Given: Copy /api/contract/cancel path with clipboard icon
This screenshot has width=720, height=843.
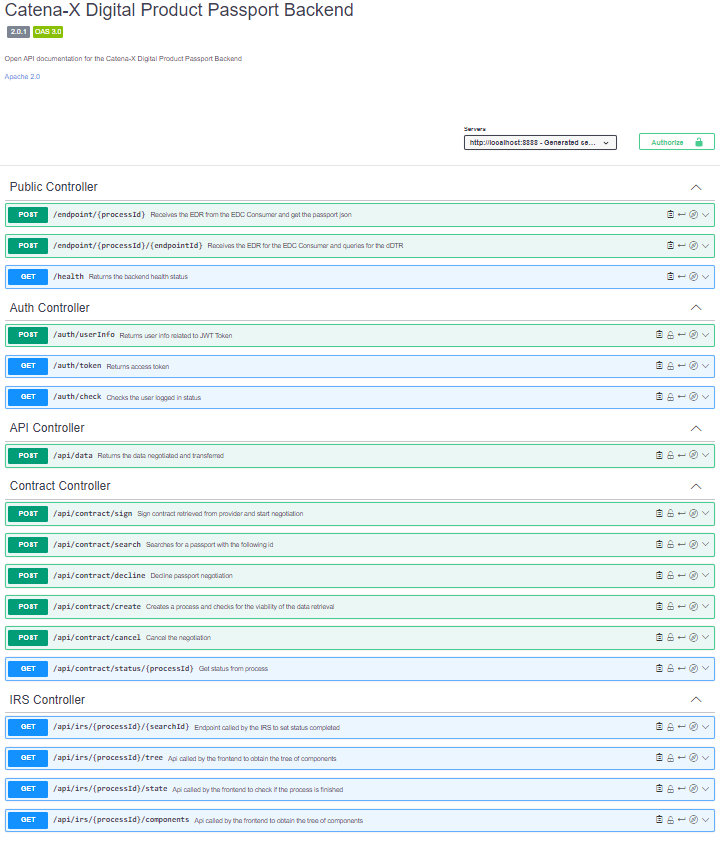Looking at the screenshot, I should 659,637.
